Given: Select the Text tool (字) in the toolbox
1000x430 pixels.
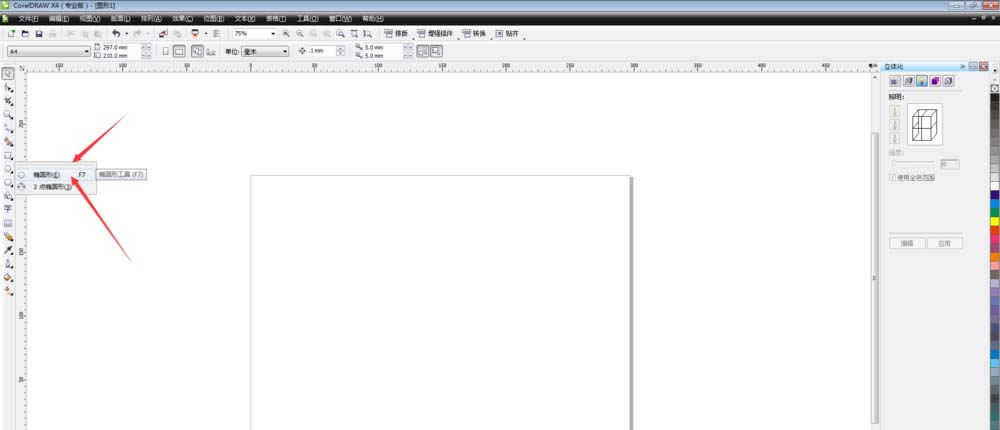Looking at the screenshot, I should 8,209.
